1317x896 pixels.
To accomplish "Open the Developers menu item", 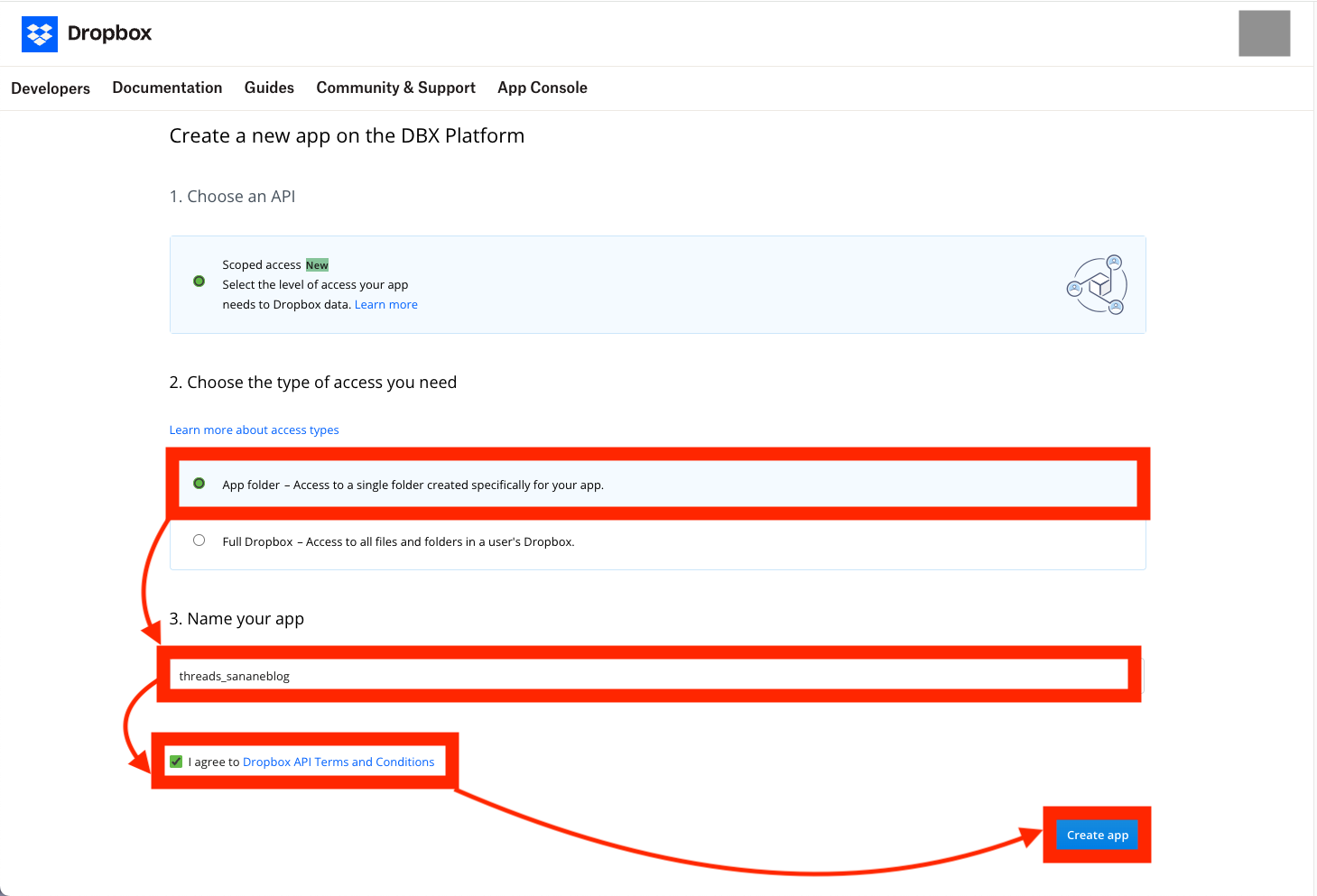I will coord(51,88).
